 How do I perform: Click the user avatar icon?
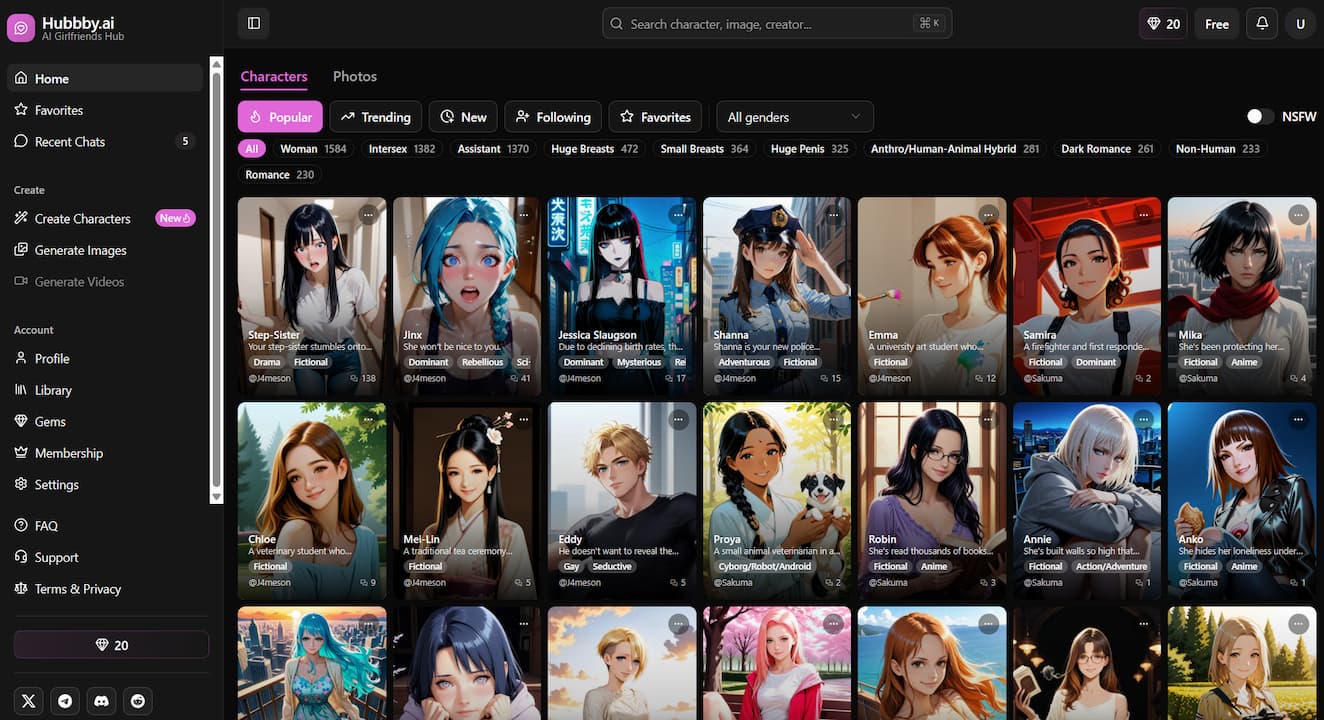(1300, 23)
